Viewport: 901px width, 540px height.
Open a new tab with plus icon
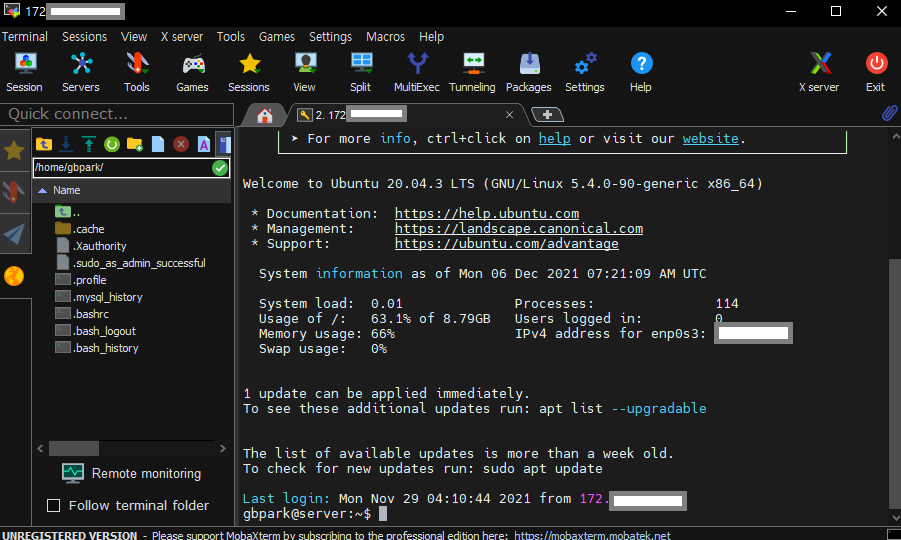click(x=548, y=115)
